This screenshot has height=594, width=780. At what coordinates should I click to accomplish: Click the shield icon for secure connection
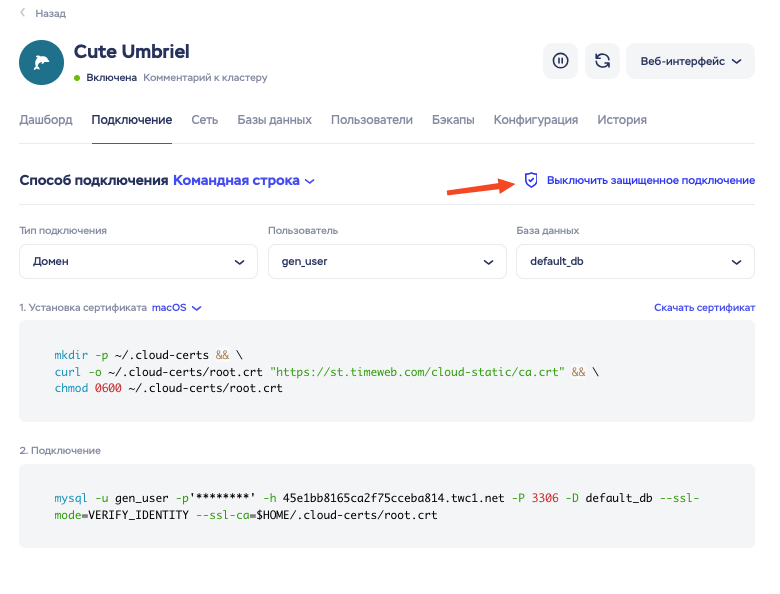531,180
